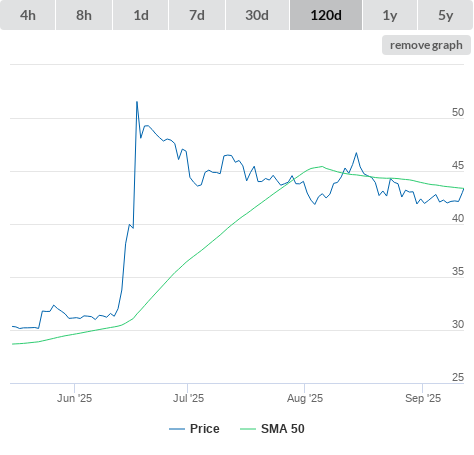The height and width of the screenshot is (455, 474).
Task: Click the 45 y-axis value
Action: 458,165
